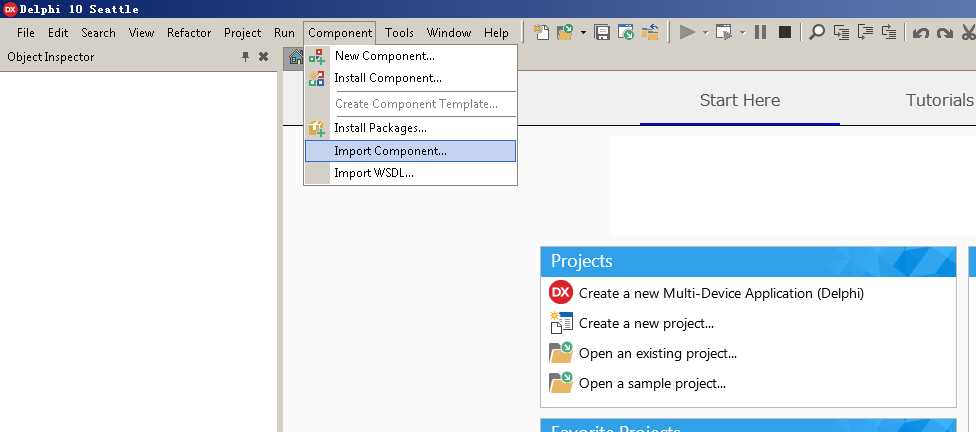
Task: Select the highlighted Import Component... entry
Action: click(x=410, y=151)
